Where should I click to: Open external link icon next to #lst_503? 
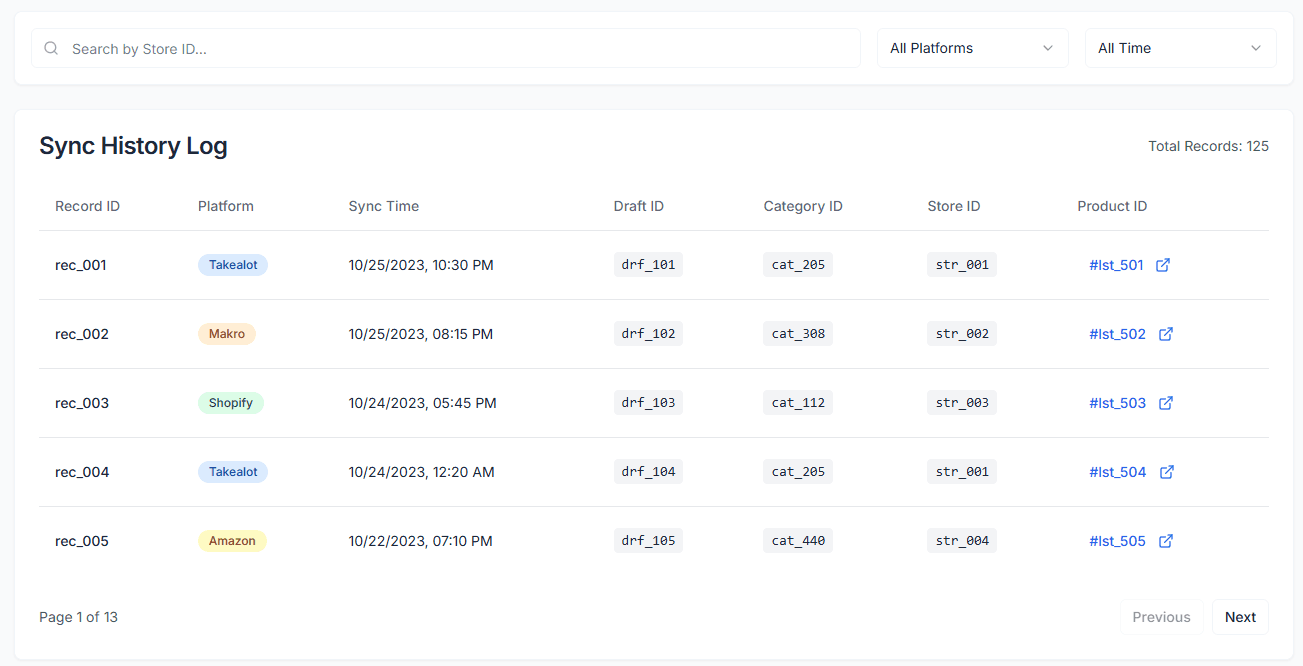(x=1166, y=402)
